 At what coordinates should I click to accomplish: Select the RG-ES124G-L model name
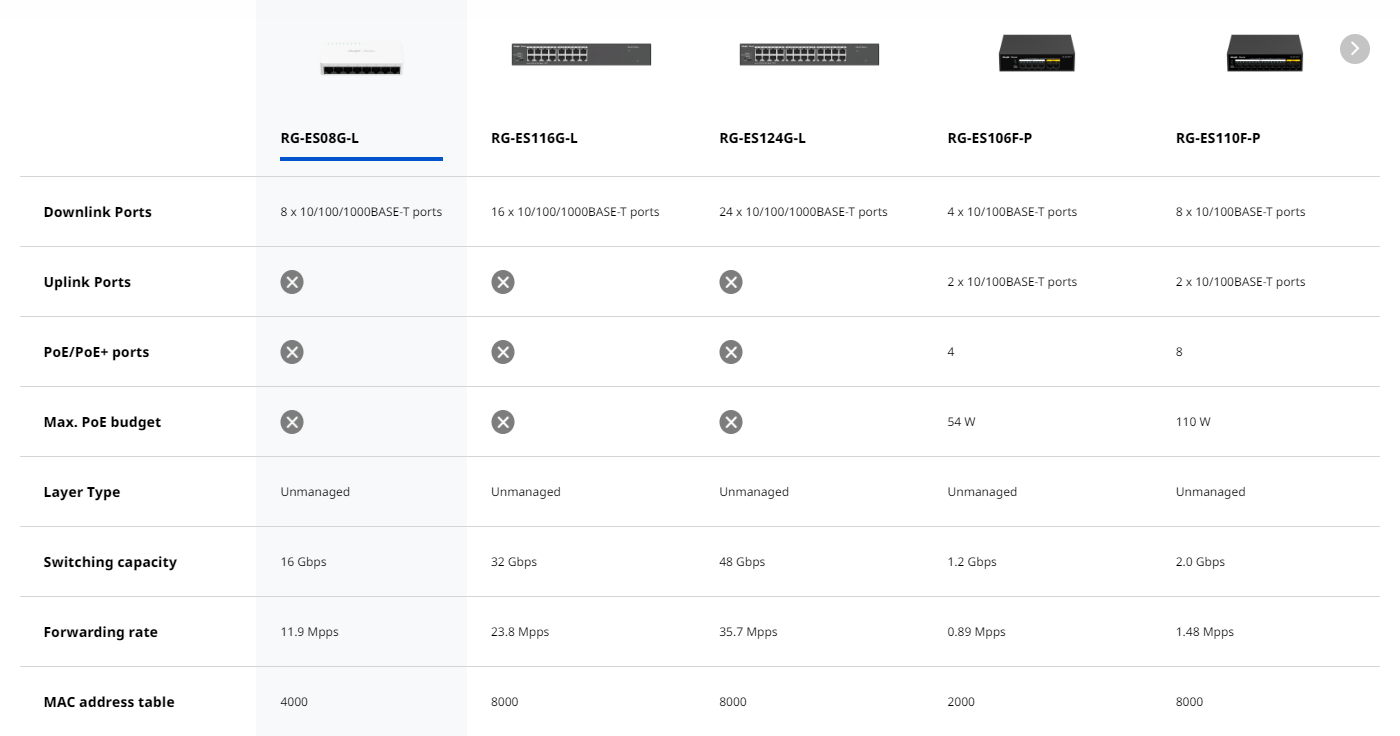tap(762, 138)
